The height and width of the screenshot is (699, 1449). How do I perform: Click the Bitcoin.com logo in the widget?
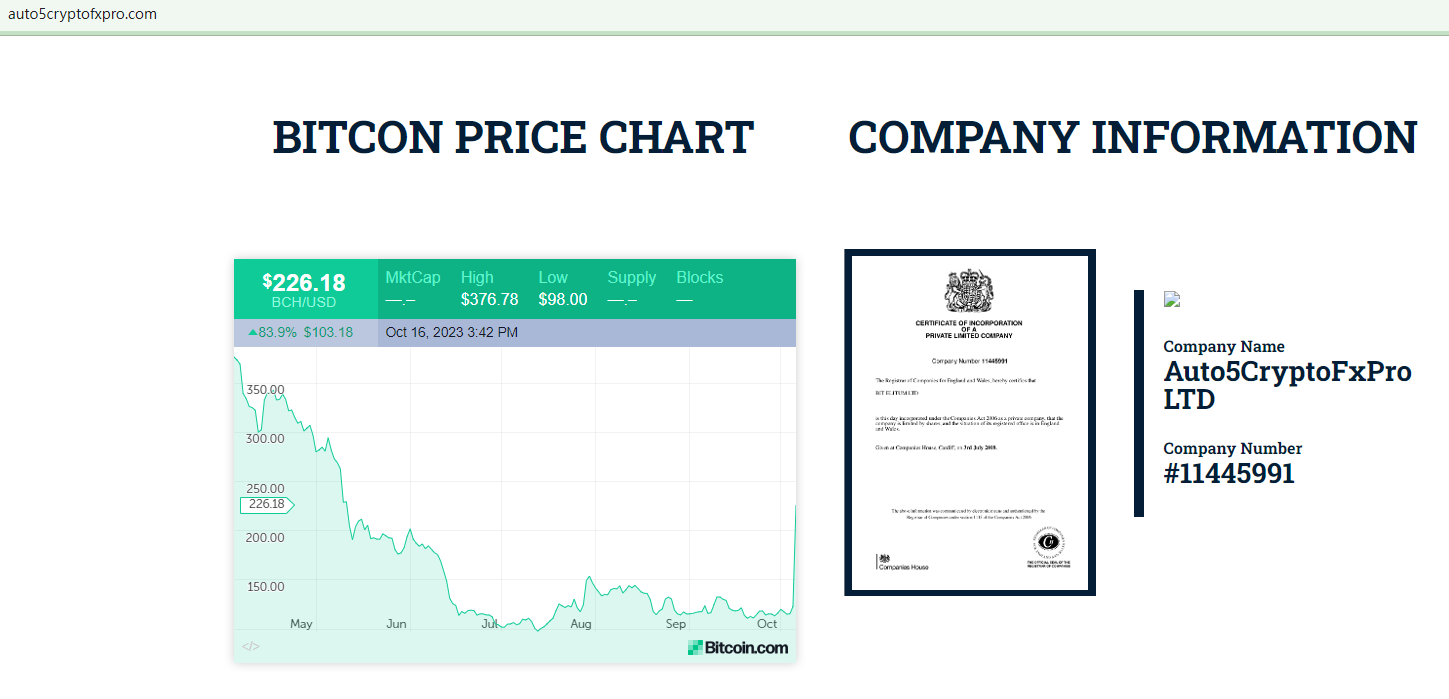[x=738, y=648]
